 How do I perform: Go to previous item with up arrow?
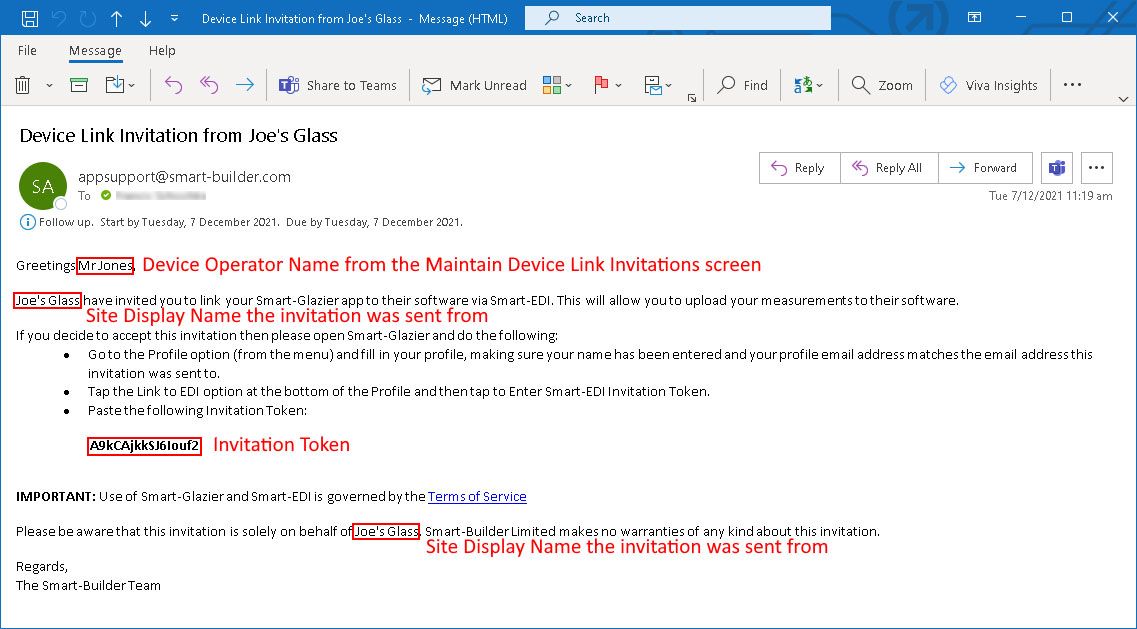[x=117, y=18]
